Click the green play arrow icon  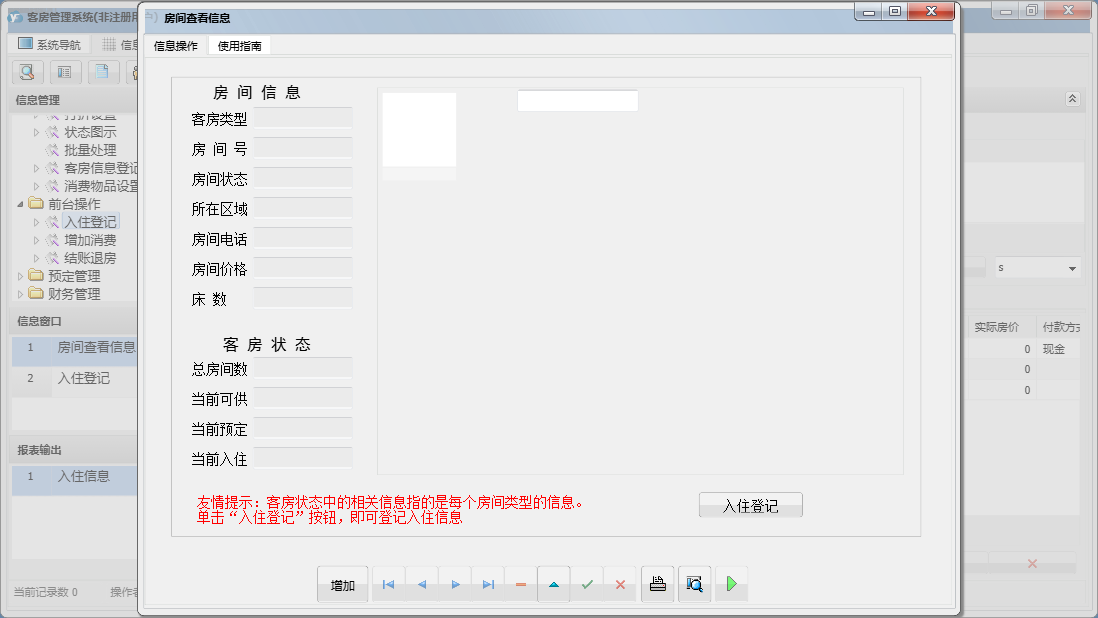tap(732, 584)
